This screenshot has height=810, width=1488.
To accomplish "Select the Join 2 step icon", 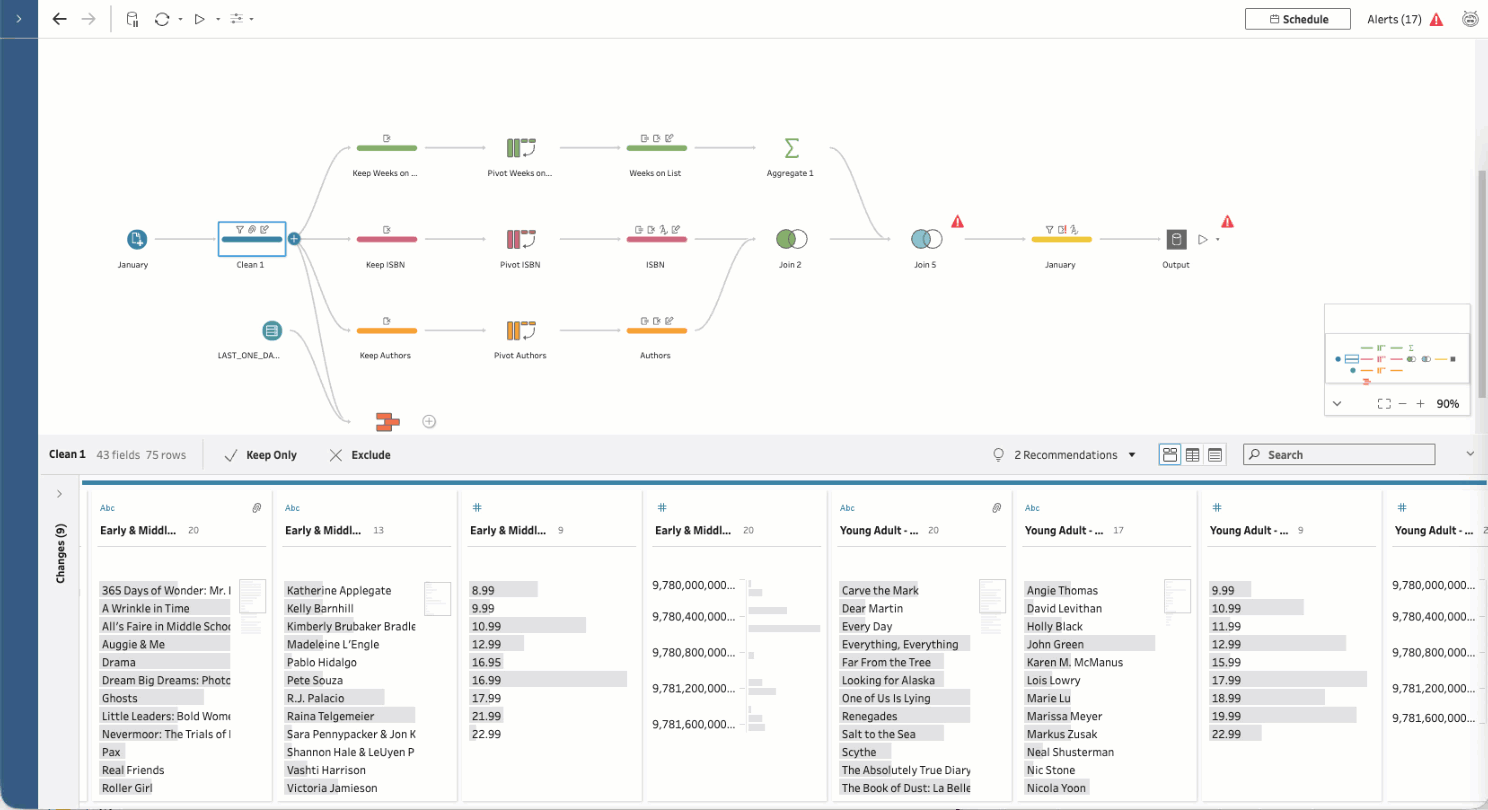I will tap(791, 239).
